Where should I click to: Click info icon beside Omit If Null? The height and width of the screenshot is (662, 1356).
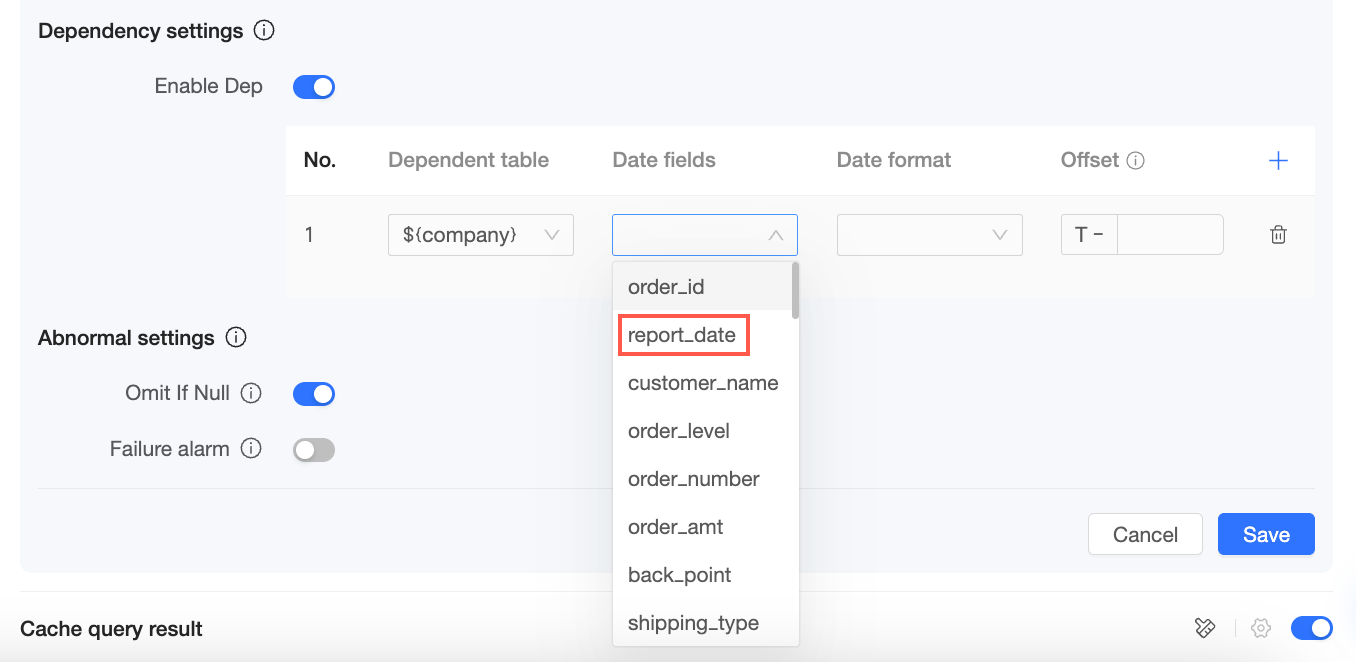(252, 393)
